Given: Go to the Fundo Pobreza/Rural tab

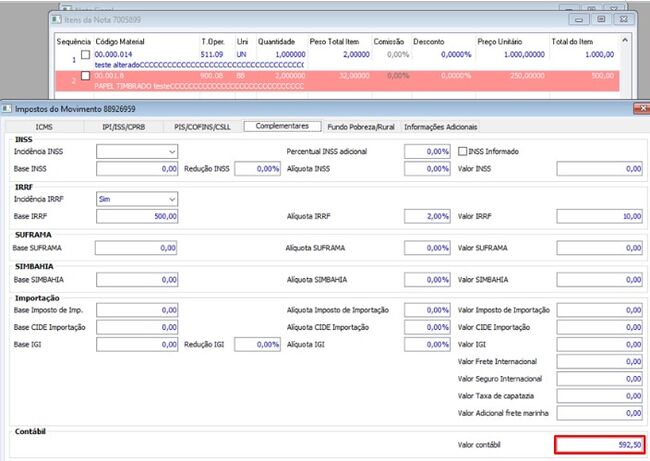Looking at the screenshot, I should pyautogui.click(x=361, y=127).
